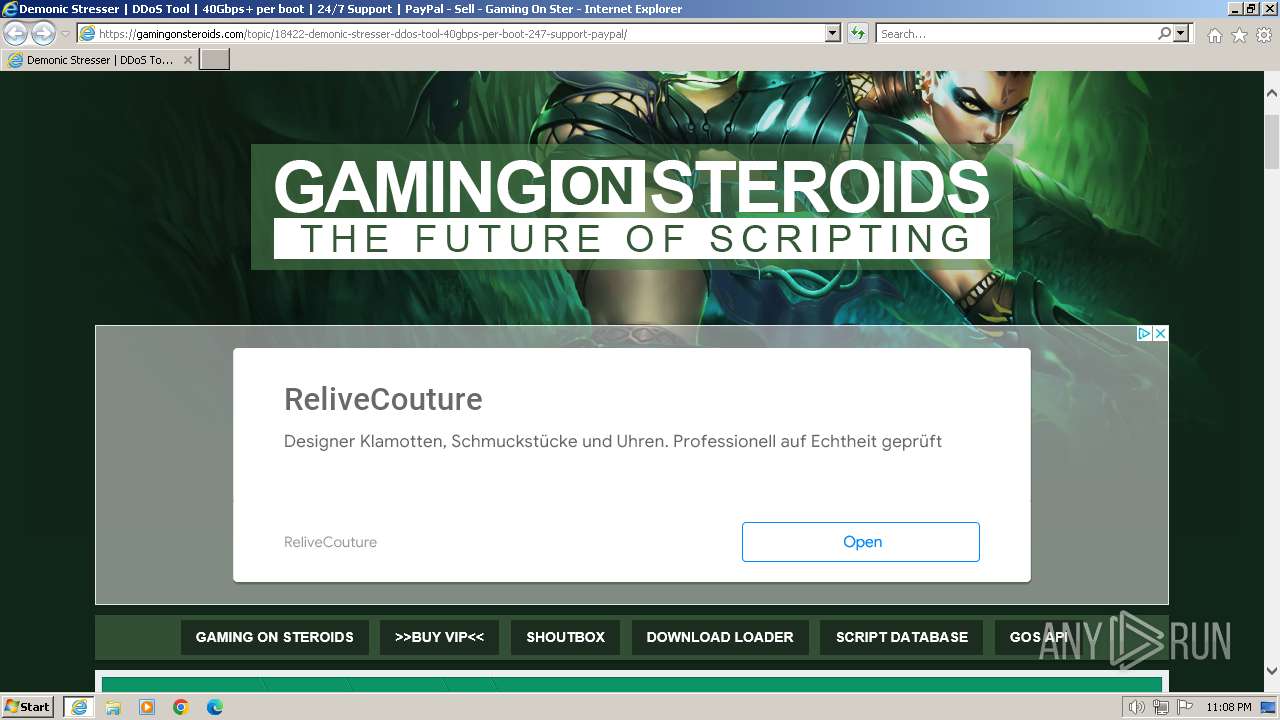This screenshot has width=1280, height=720.
Task: Click the Action Center flag tray icon
Action: click(x=1184, y=707)
